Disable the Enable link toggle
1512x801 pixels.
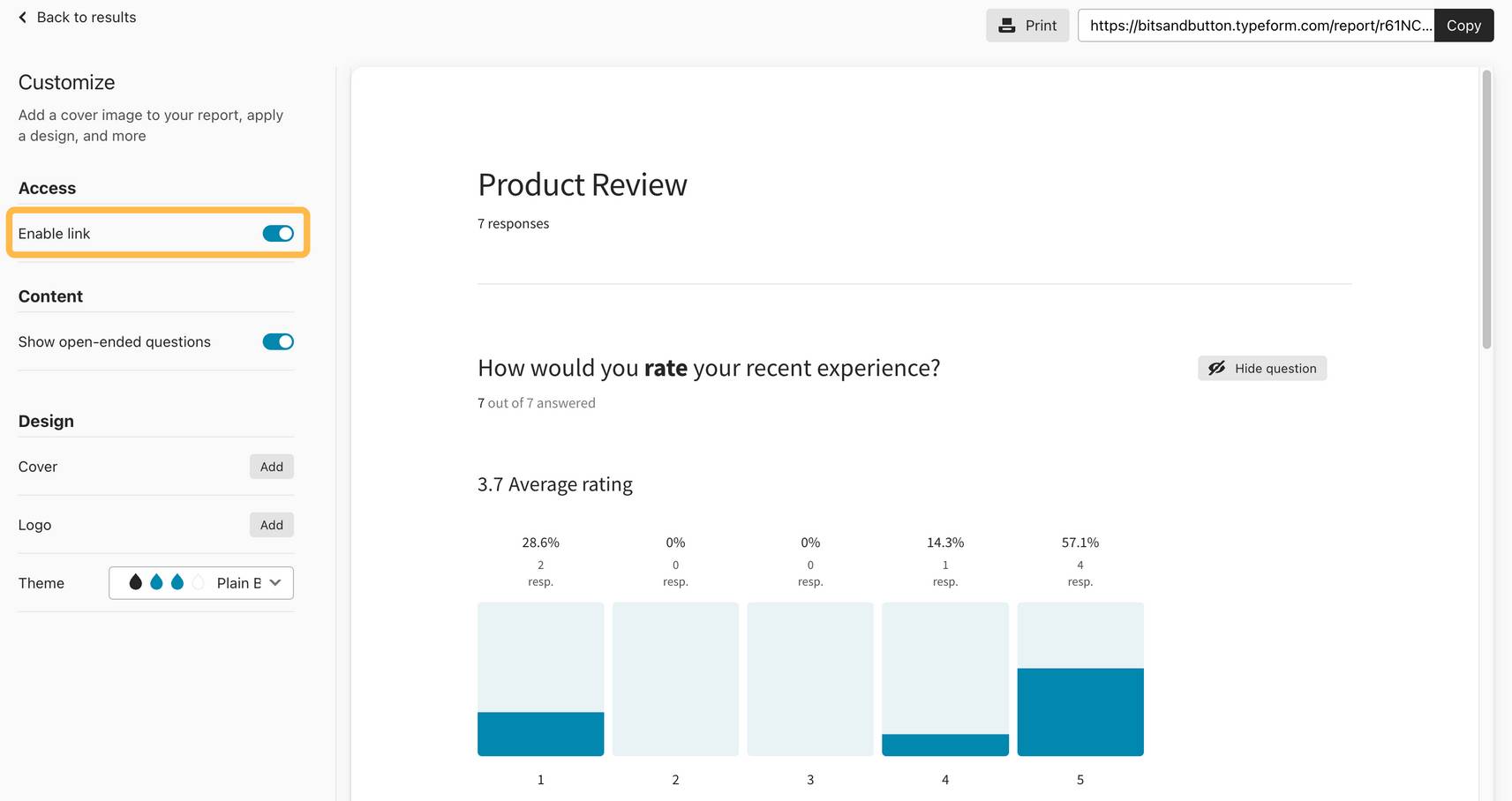point(277,233)
